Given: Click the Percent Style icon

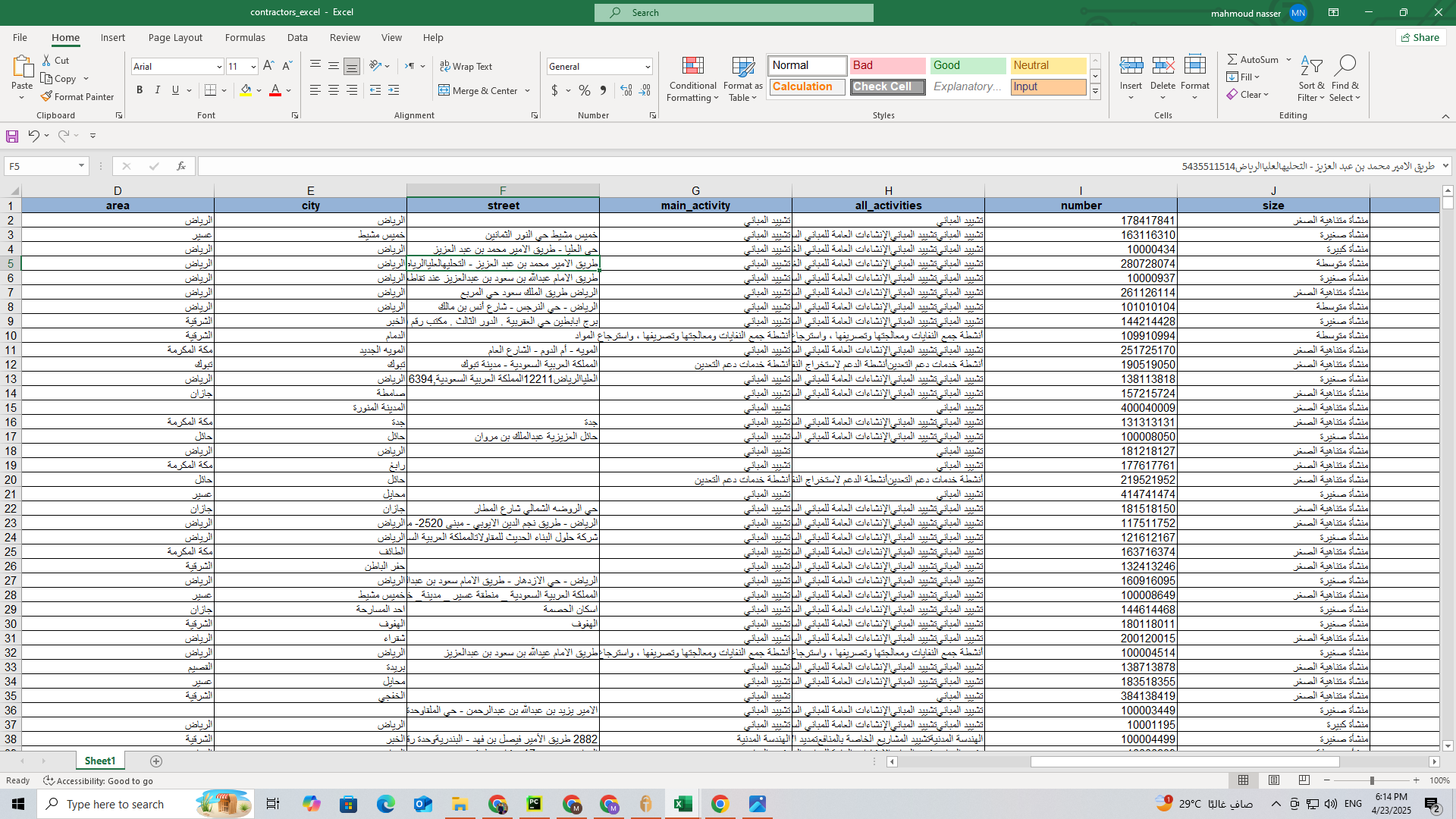Looking at the screenshot, I should pyautogui.click(x=584, y=90).
